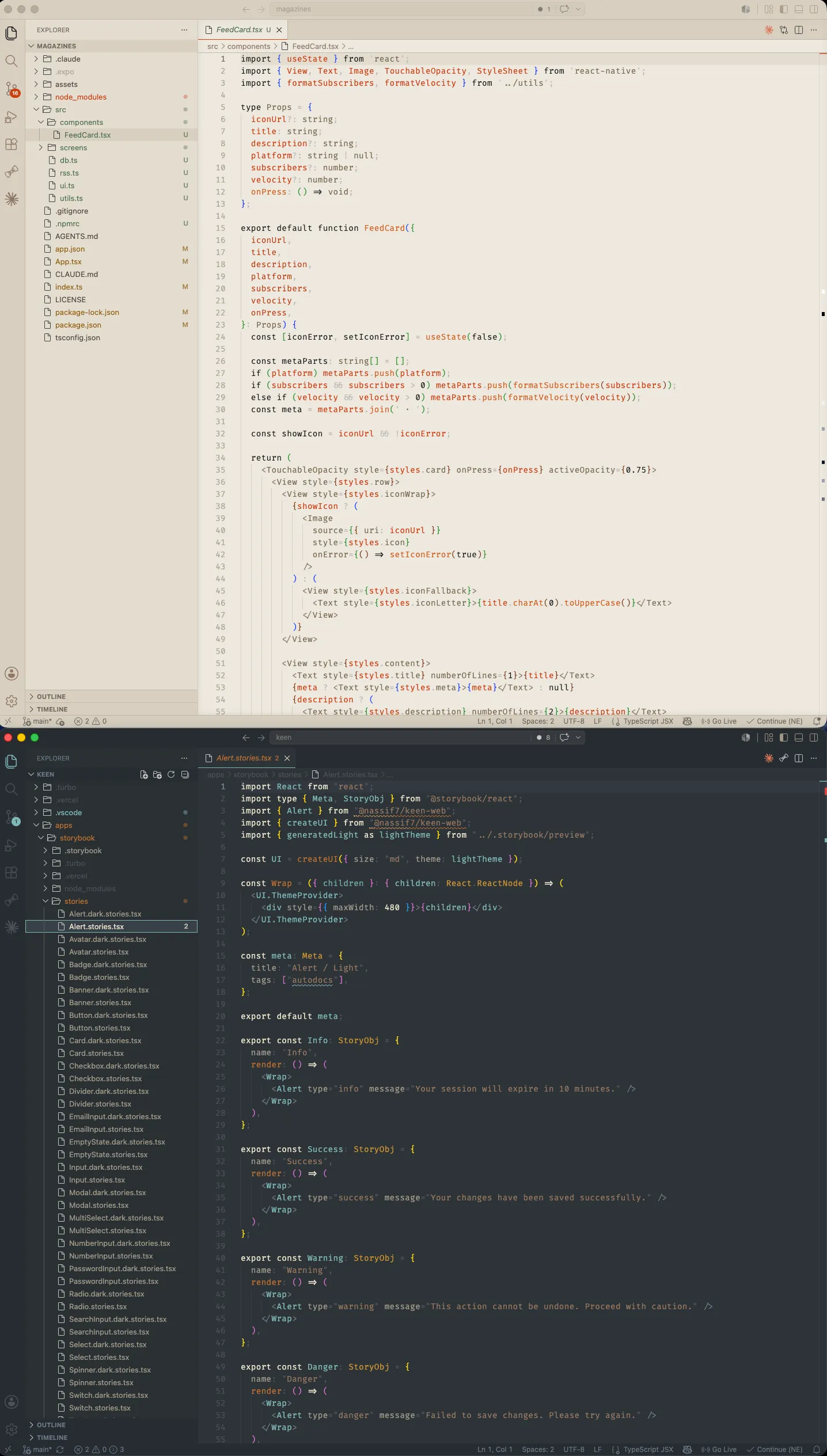Close the FeedCard.tsx tab
Image resolution: width=827 pixels, height=1456 pixels.
click(x=279, y=30)
